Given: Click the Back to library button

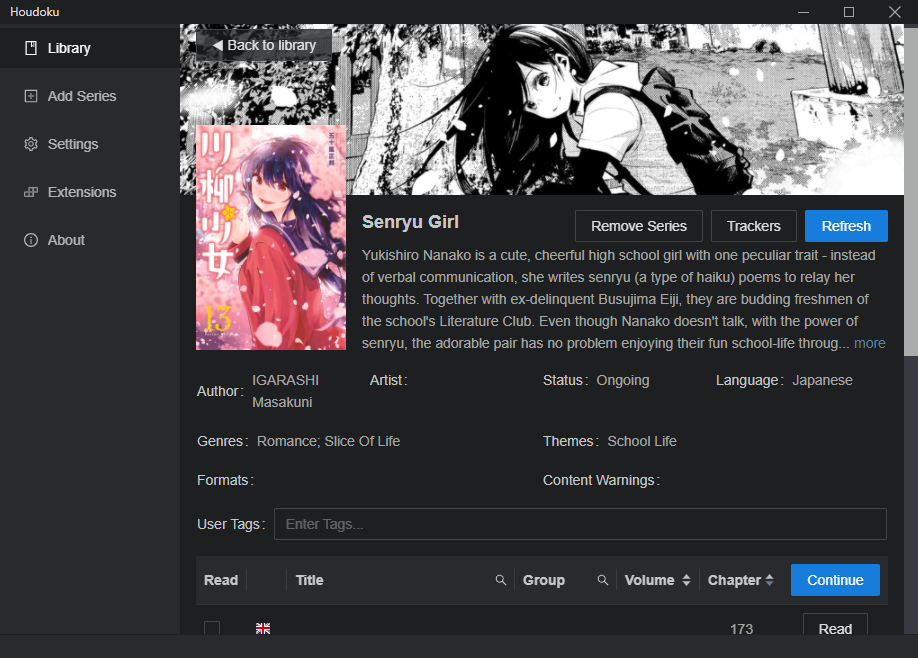Looking at the screenshot, I should [264, 45].
